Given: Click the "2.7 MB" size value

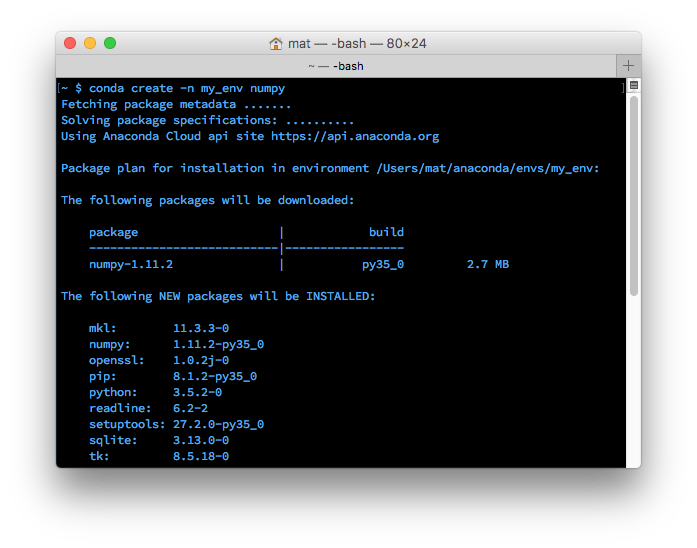Looking at the screenshot, I should point(487,264).
